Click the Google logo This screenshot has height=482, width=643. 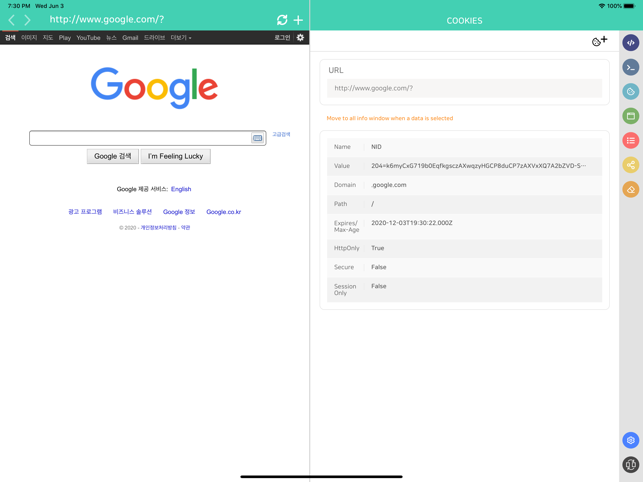click(154, 87)
